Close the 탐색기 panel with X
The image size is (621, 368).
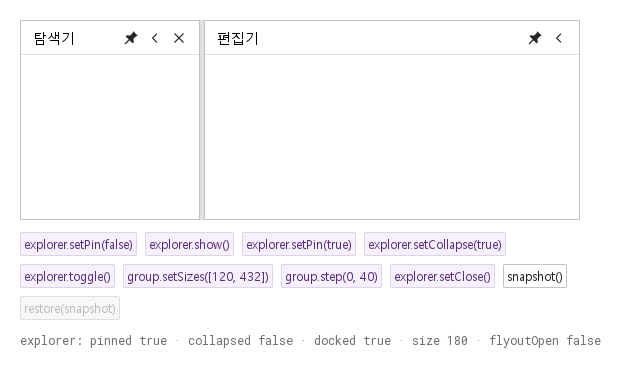click(179, 38)
